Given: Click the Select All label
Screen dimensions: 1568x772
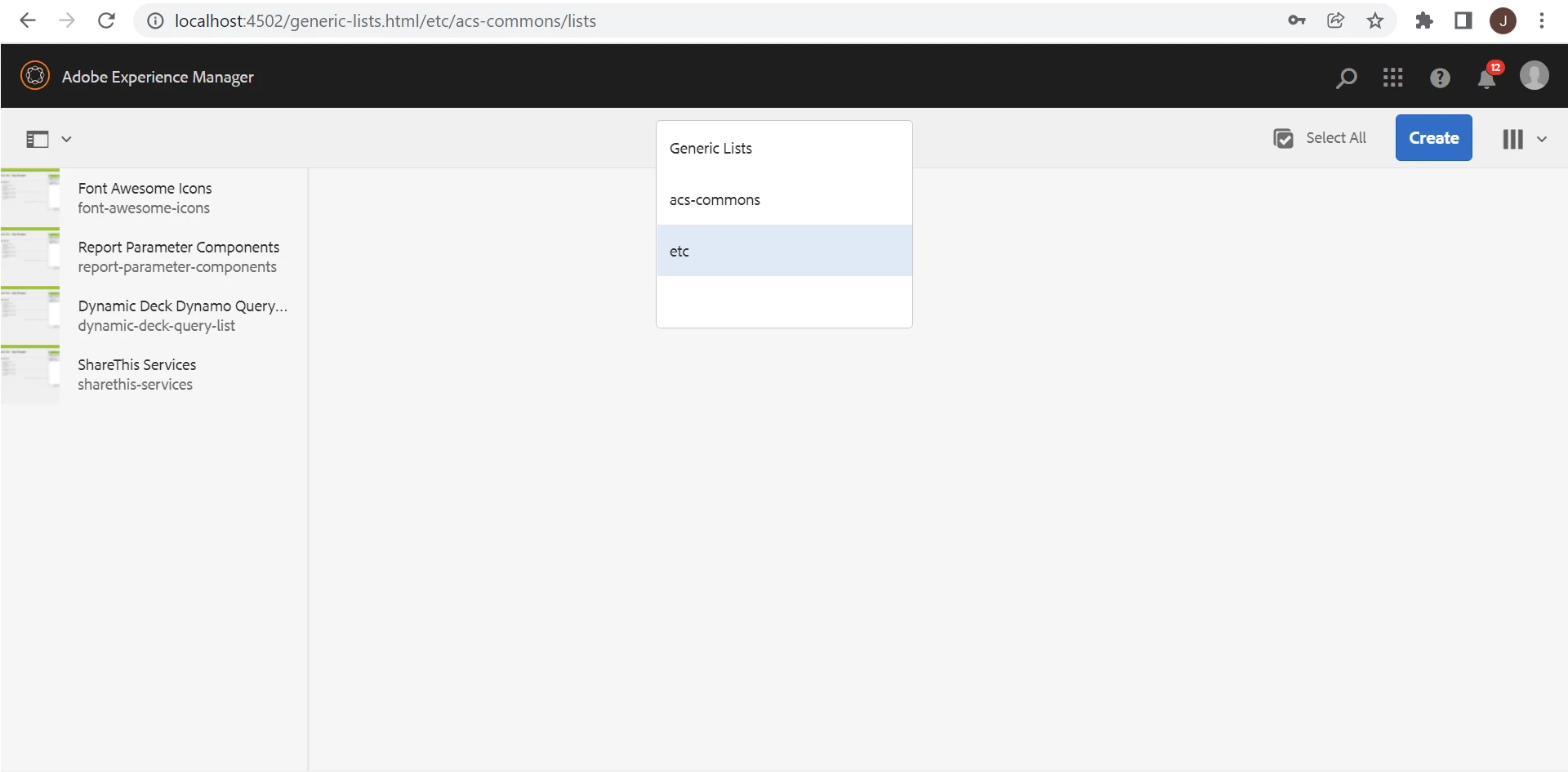Looking at the screenshot, I should pos(1335,138).
